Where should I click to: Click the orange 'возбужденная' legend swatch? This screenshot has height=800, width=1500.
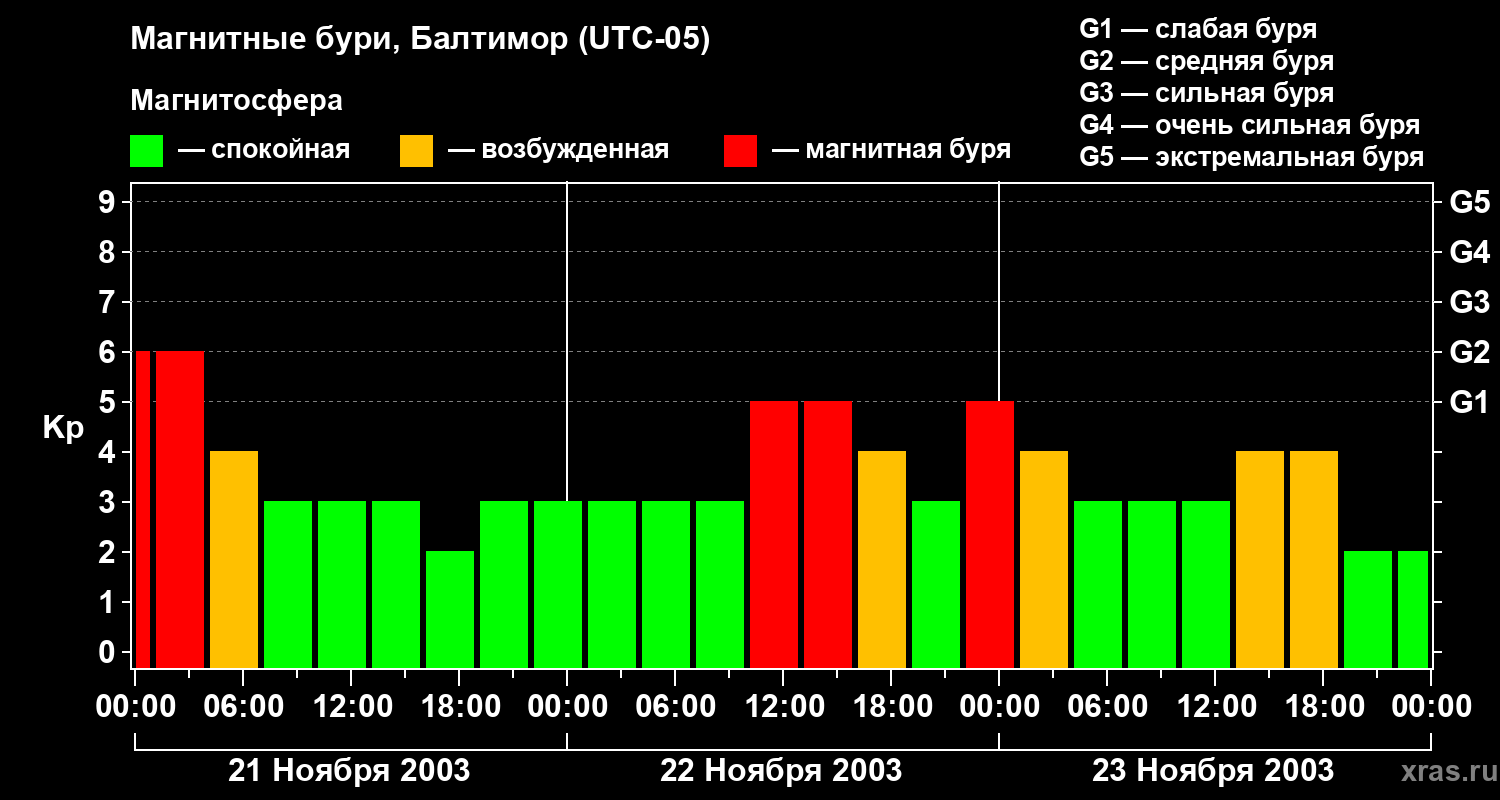[416, 151]
